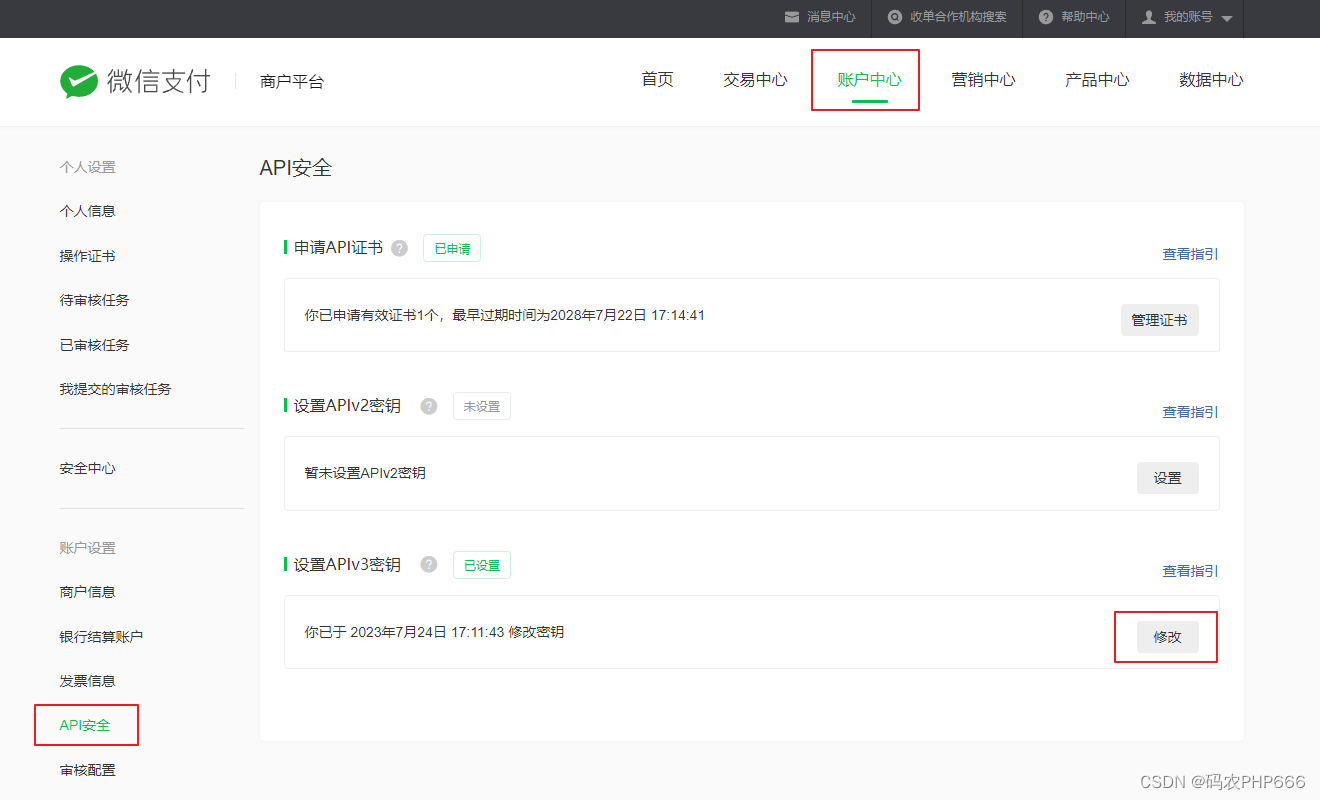This screenshot has height=800, width=1320.
Task: Click the help icon beside 设置APIv2密钥
Action: click(x=429, y=406)
